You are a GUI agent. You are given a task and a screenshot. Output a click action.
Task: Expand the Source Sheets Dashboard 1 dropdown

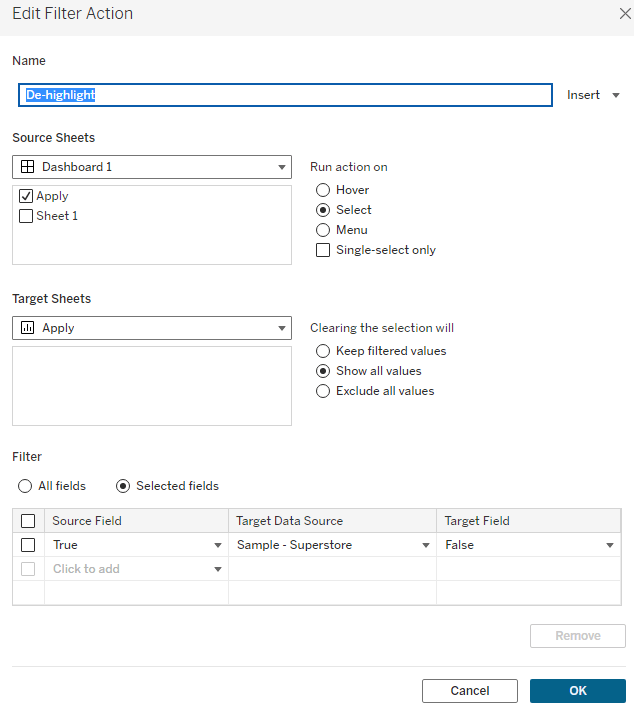(152, 167)
